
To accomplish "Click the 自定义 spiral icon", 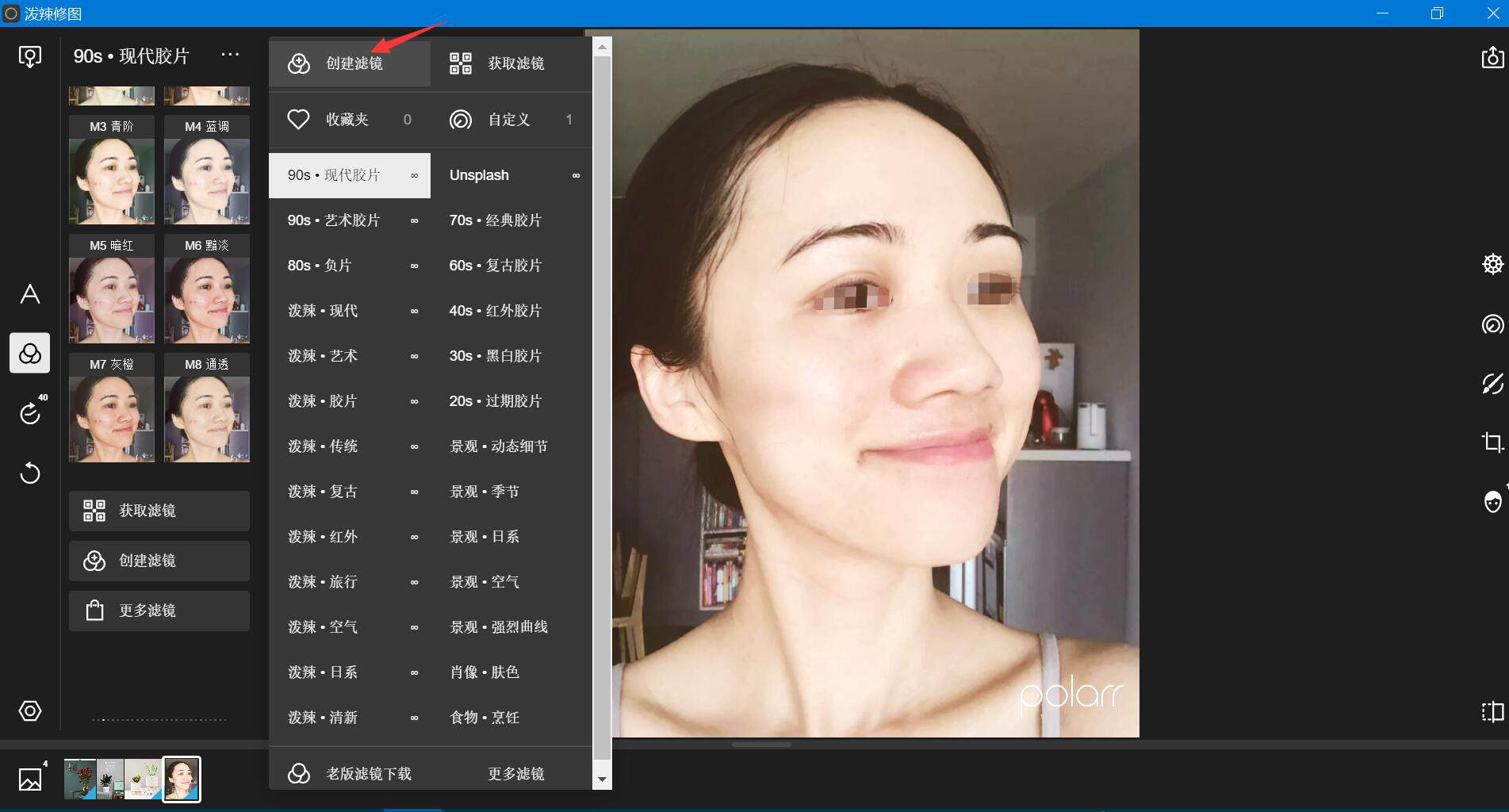I will coord(461,120).
